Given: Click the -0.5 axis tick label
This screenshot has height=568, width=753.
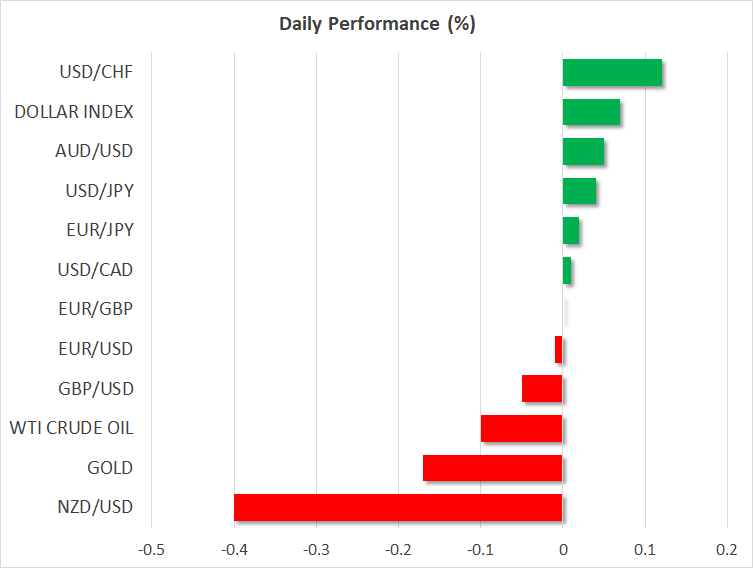Looking at the screenshot, I should coord(151,550).
